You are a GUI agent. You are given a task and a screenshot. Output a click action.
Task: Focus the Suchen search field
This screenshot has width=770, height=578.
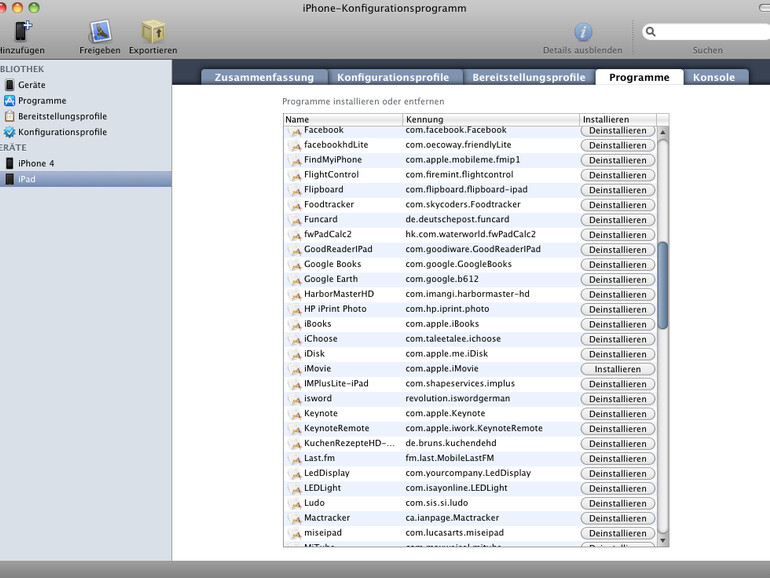click(x=707, y=32)
